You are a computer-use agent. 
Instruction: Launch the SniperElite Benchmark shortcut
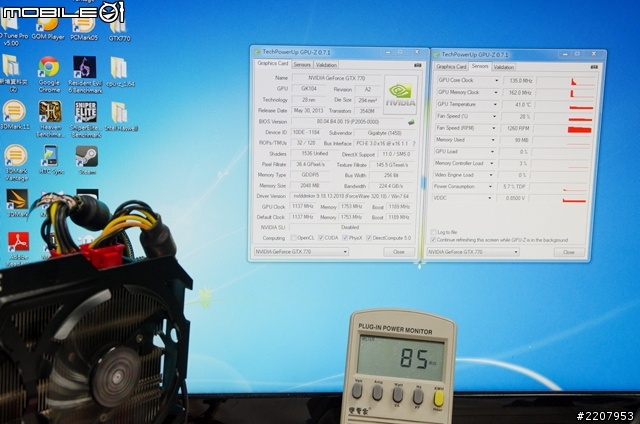click(x=85, y=119)
